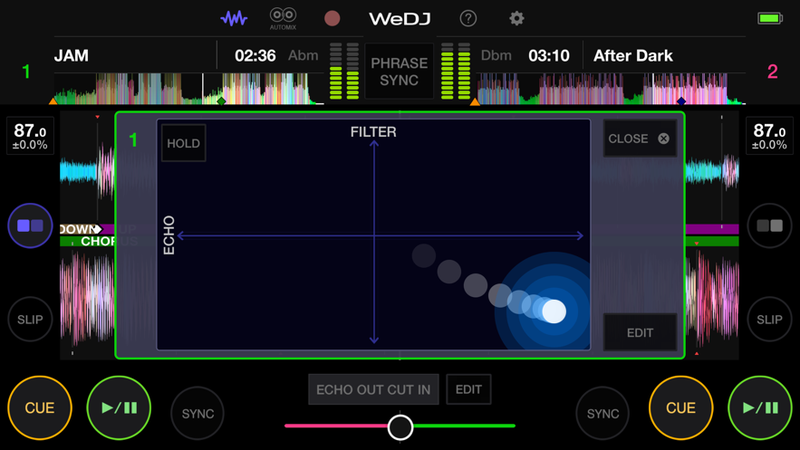The height and width of the screenshot is (450, 800).
Task: Hit the CUE button on deck 2
Action: [x=681, y=408]
